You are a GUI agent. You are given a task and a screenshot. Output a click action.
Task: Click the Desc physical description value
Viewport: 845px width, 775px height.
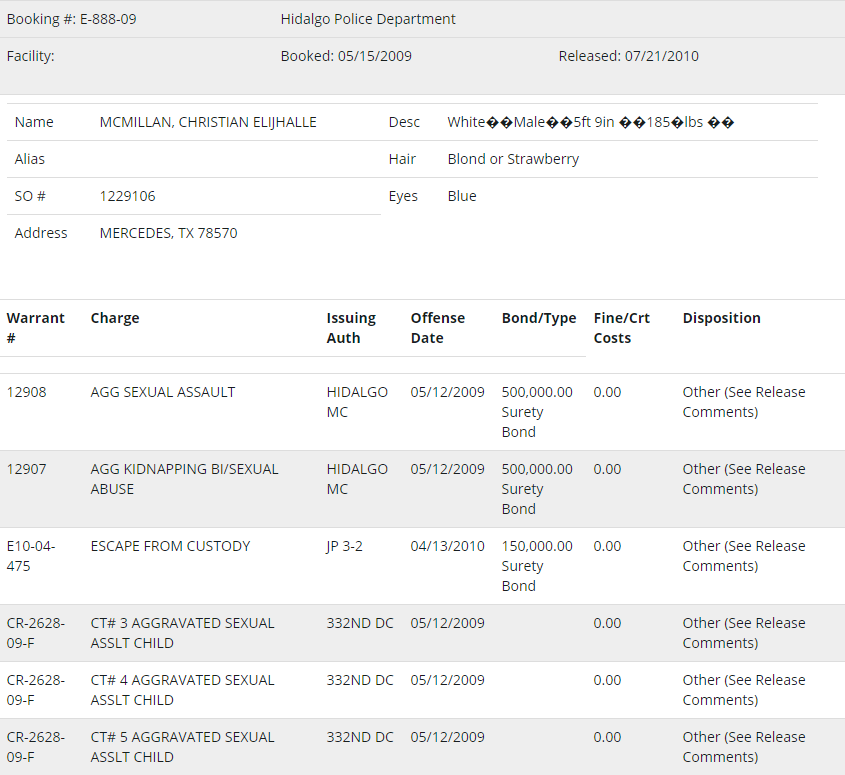(x=591, y=122)
